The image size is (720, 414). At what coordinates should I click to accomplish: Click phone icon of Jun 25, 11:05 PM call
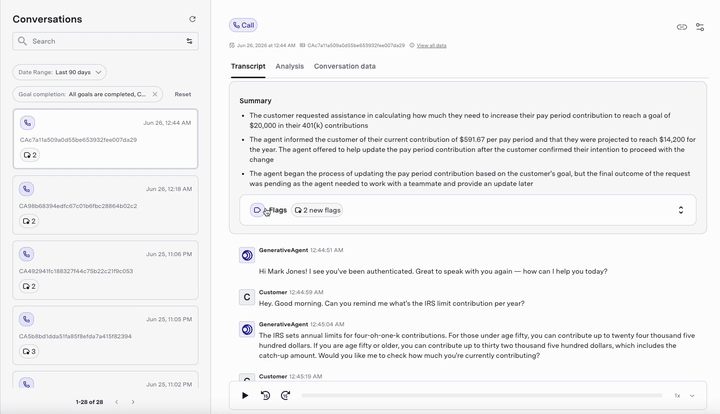[27, 319]
